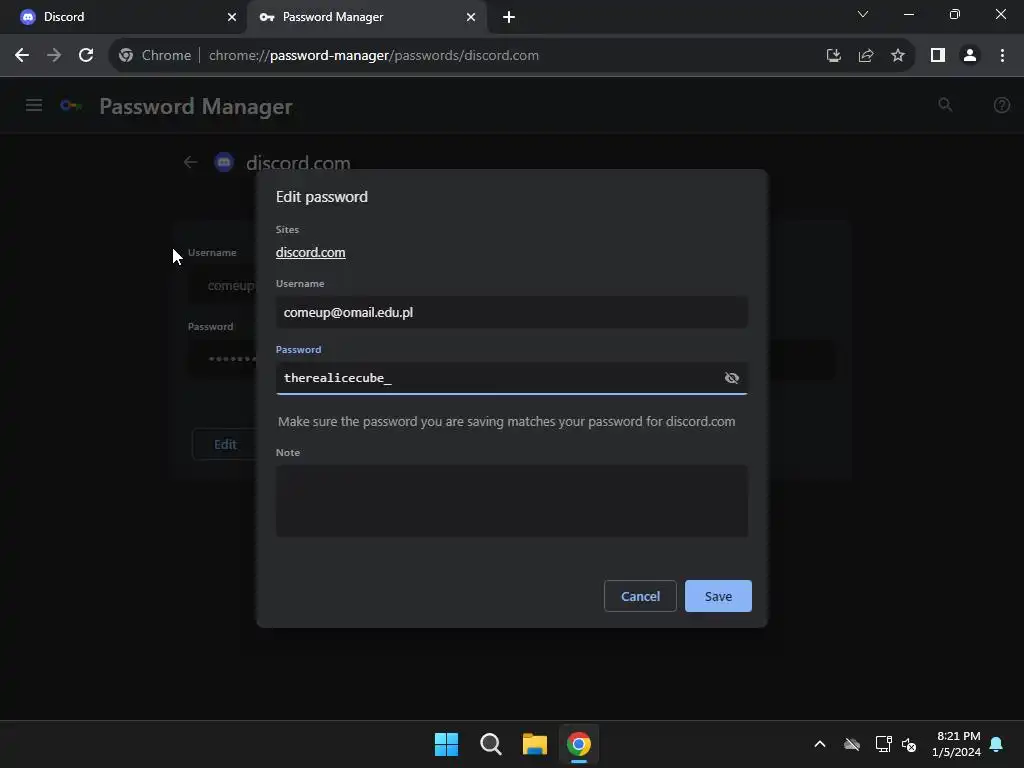Click the Username field with comeup@omail.edu.pl
1024x768 pixels.
[x=511, y=312]
